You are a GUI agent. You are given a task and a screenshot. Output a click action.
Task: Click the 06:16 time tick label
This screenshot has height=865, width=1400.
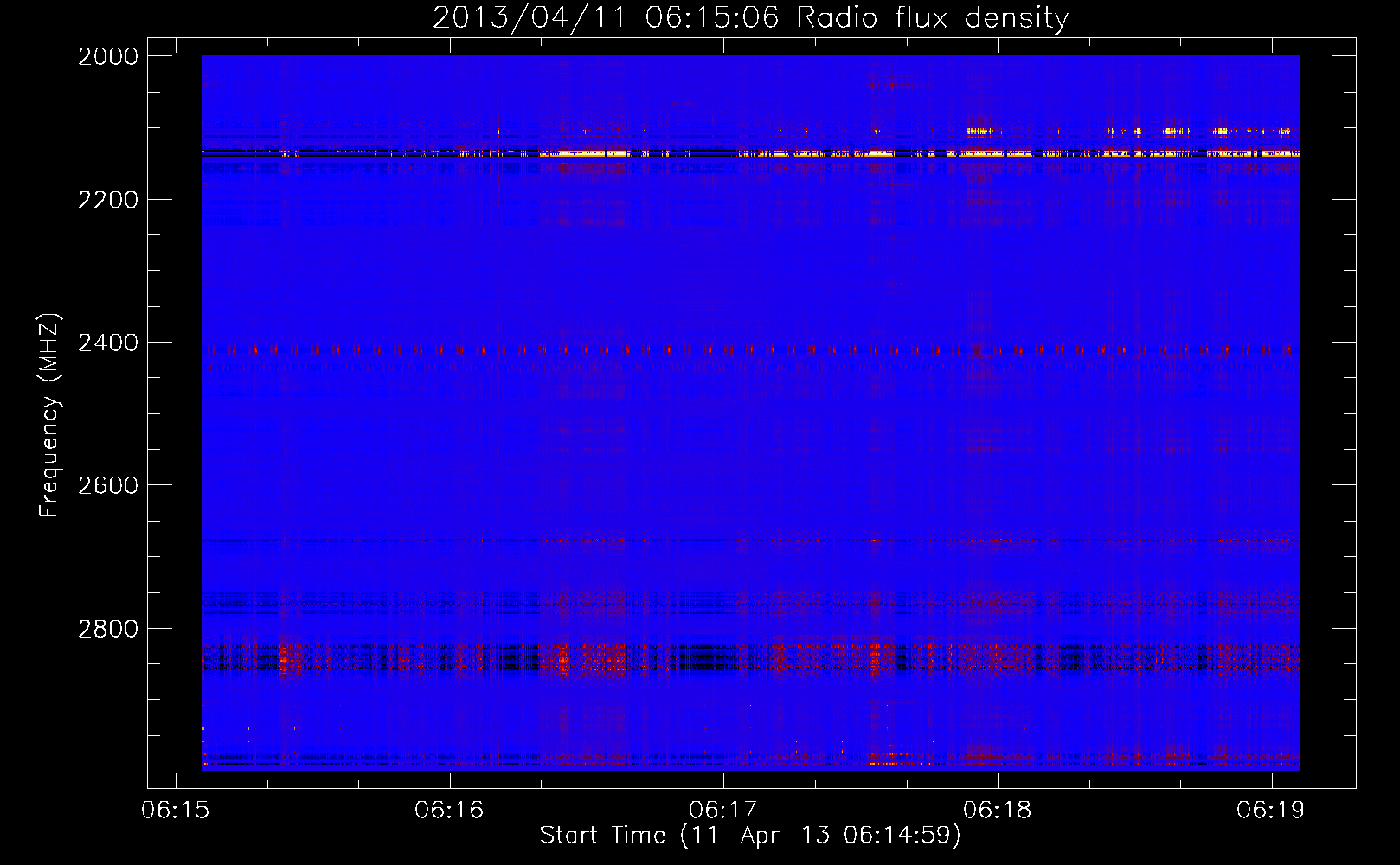pos(449,811)
